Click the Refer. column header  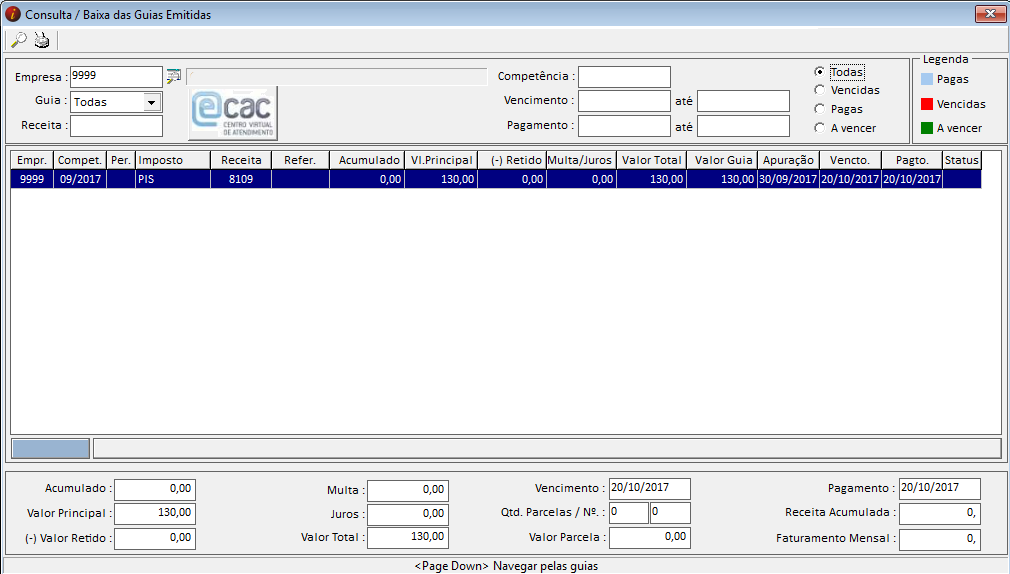pos(300,160)
